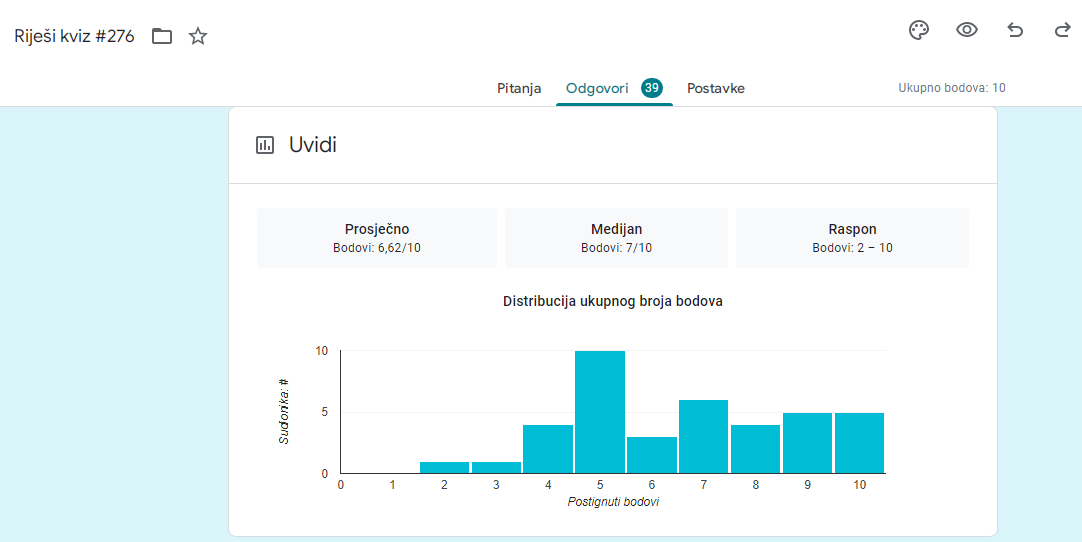Click the tallest bar at score 5

tap(600, 412)
